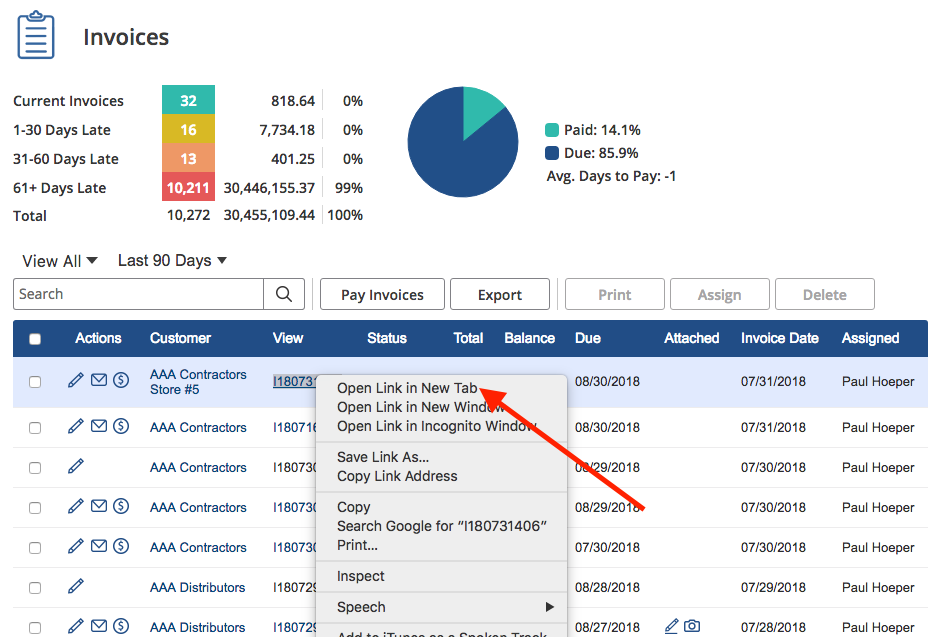Toggle the select-all checkbox in table header
This screenshot has width=935, height=637.
35,339
